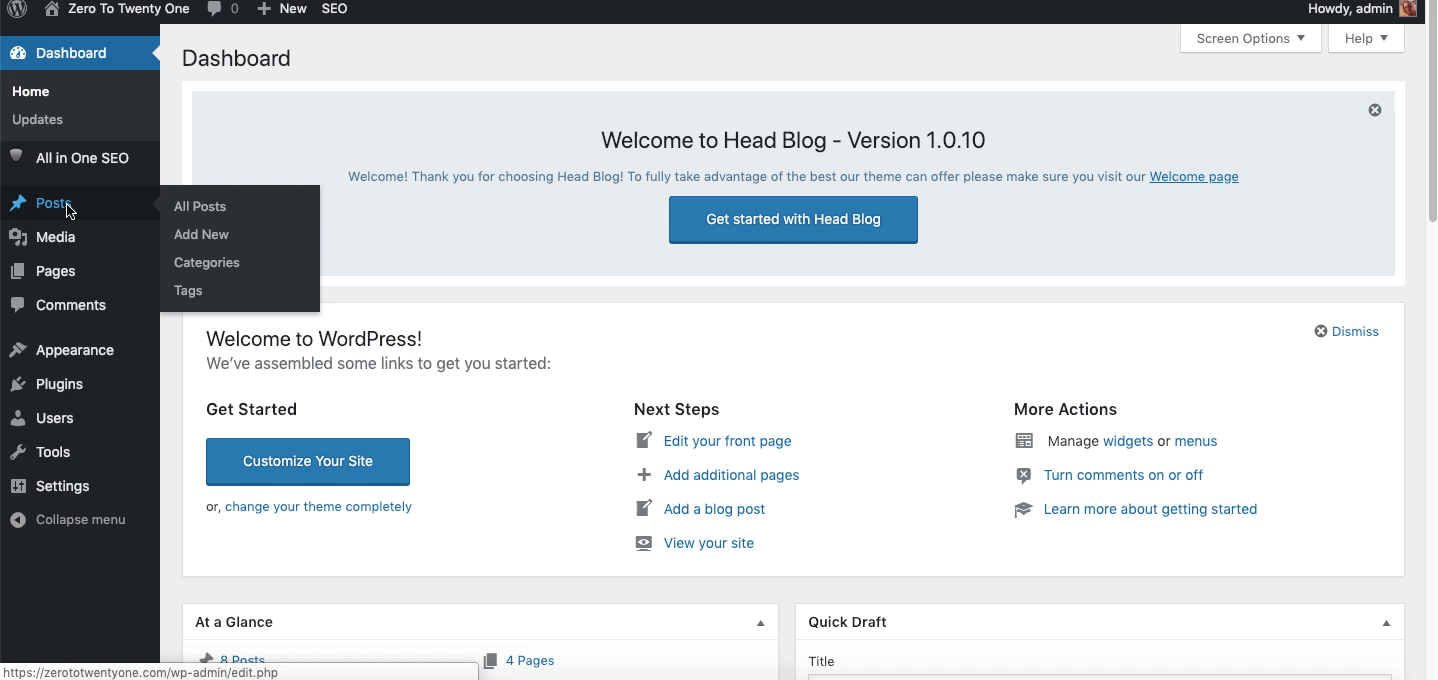The image size is (1438, 680).
Task: Click the admin avatar in top bar
Action: (x=1408, y=9)
